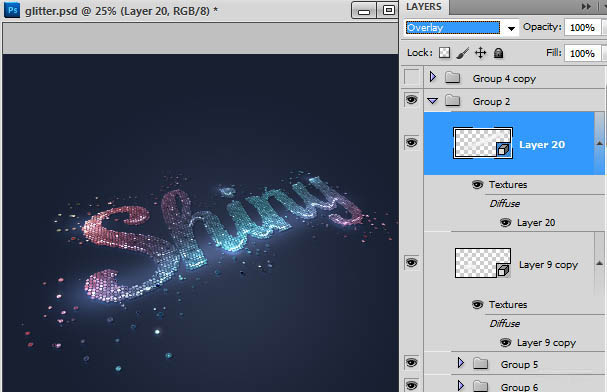Click the Lock all padlock icon
The image size is (607, 392).
click(x=499, y=53)
